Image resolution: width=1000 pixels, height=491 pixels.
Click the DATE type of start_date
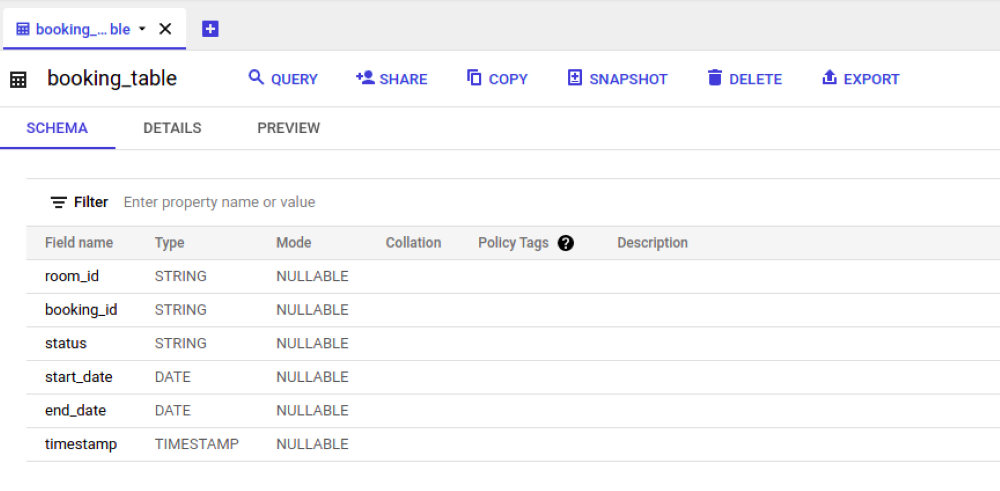click(173, 377)
